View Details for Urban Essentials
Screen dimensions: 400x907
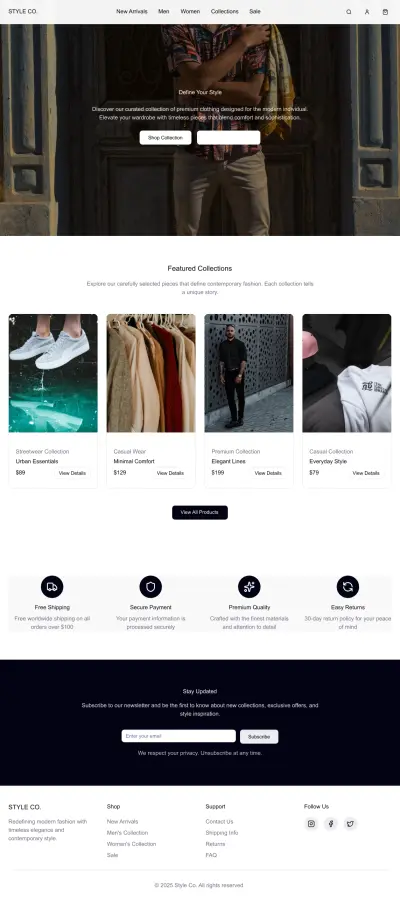72,473
